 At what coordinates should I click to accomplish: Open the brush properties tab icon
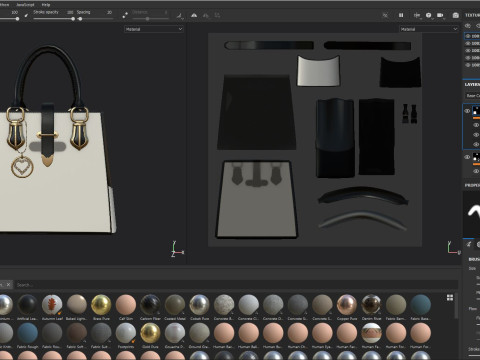click(469, 244)
